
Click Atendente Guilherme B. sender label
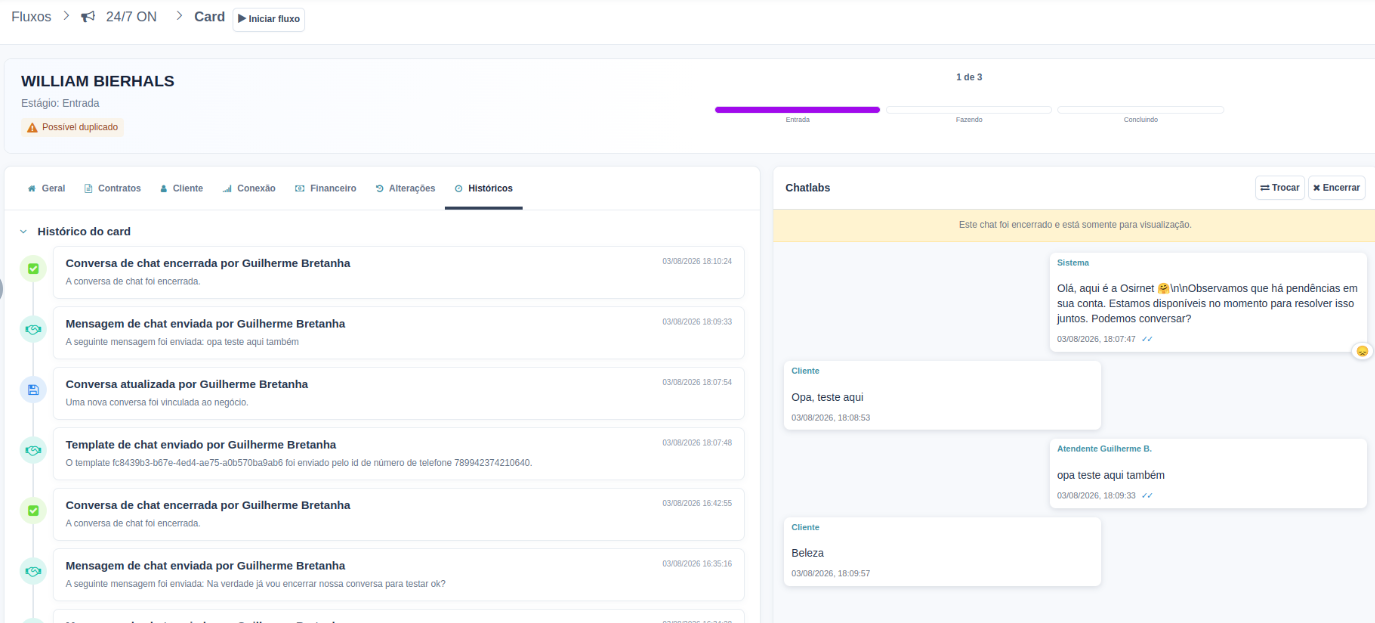[1104, 449]
